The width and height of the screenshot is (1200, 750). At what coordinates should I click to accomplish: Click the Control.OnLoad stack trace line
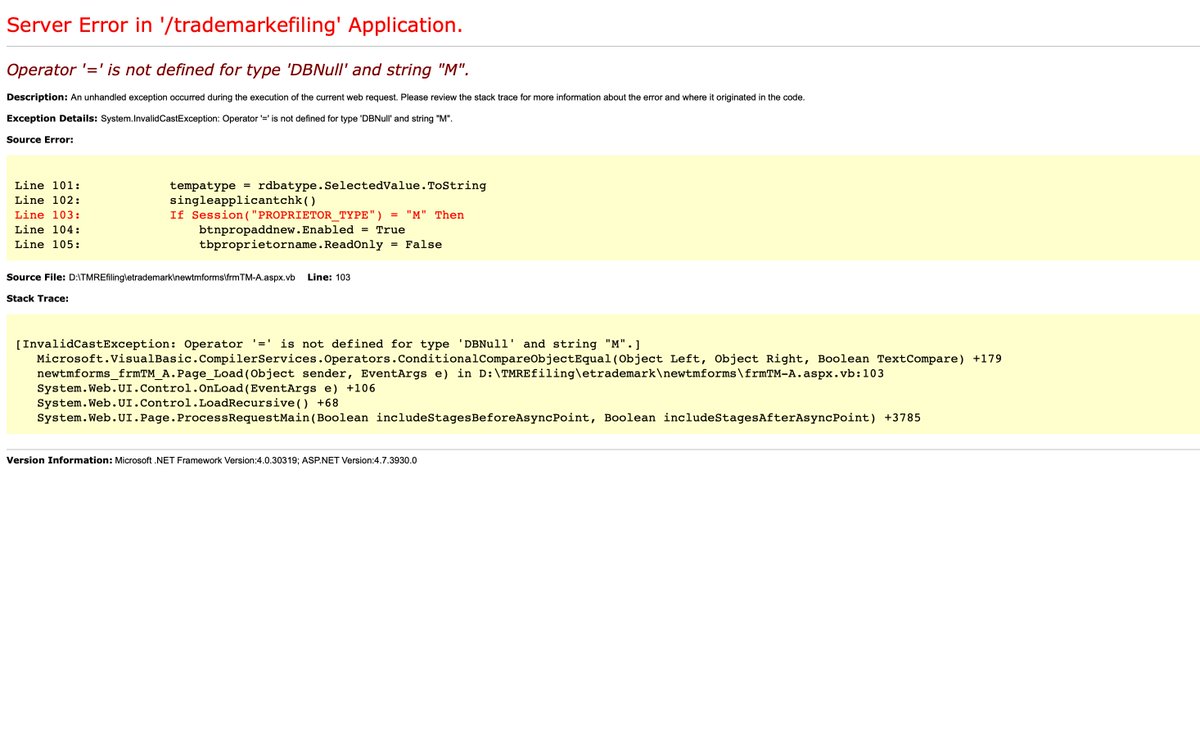pos(206,388)
